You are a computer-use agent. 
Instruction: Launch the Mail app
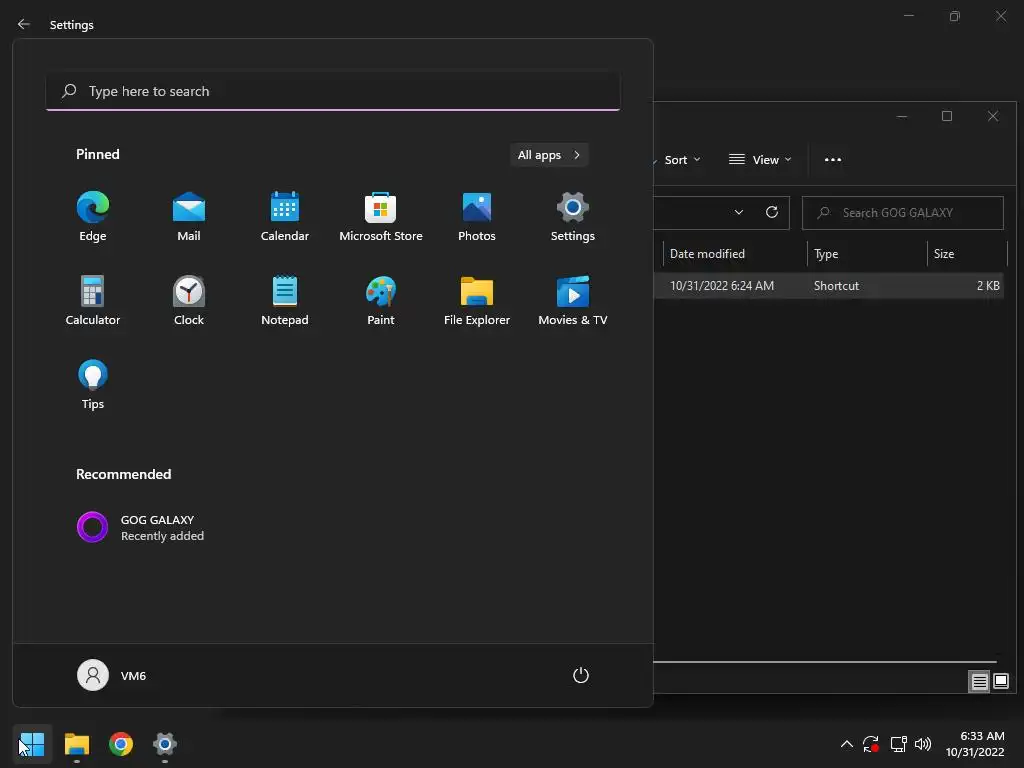189,217
